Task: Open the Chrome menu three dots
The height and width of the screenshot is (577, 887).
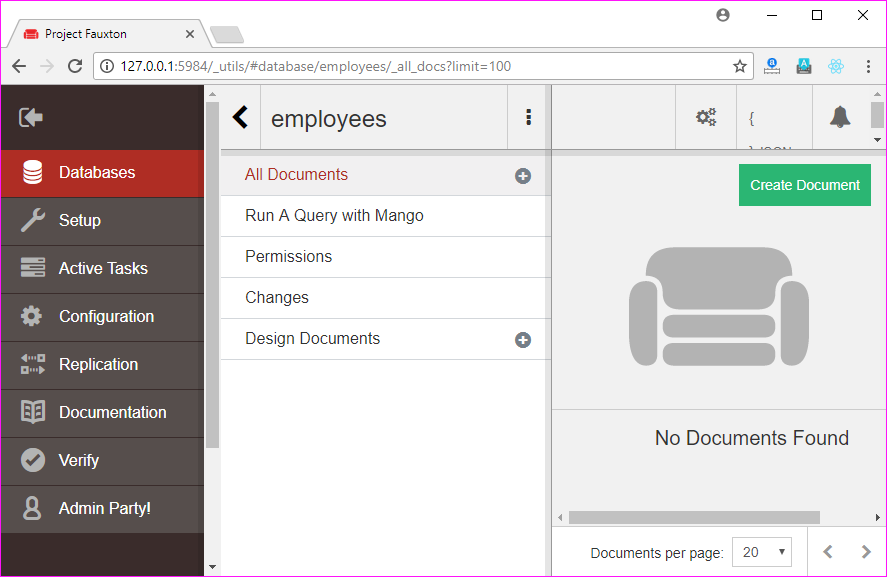Action: (x=868, y=67)
